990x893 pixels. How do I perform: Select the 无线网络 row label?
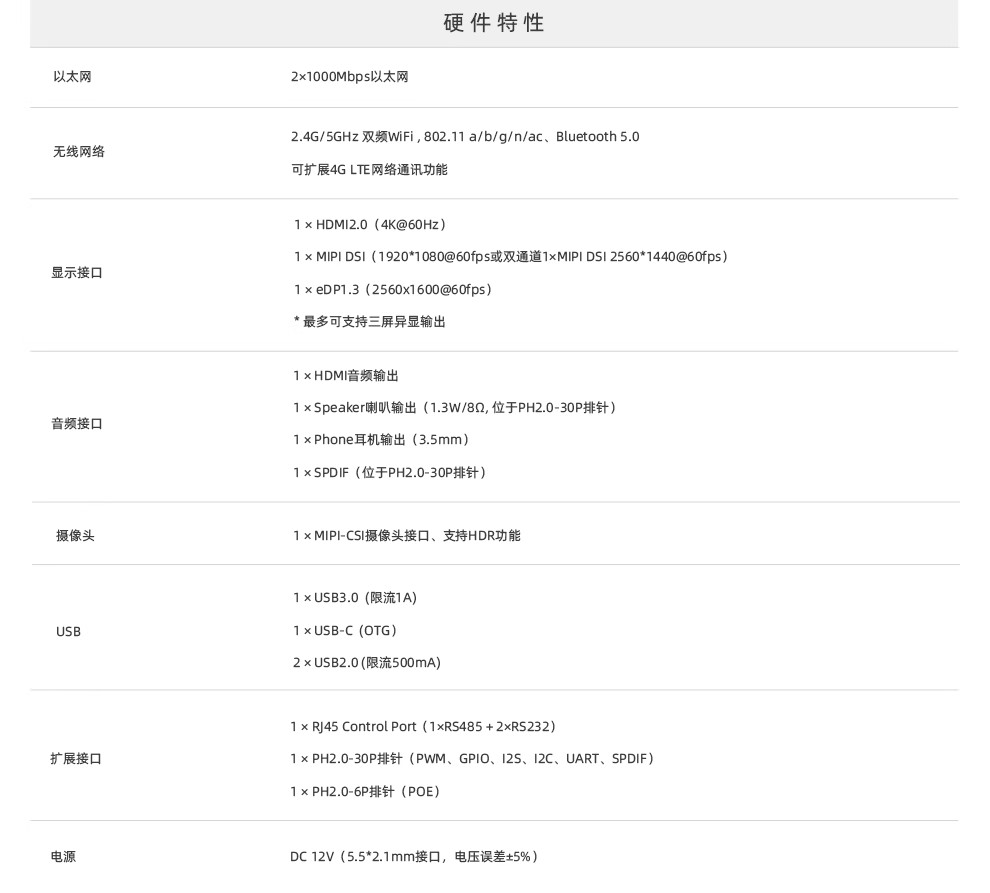point(79,152)
